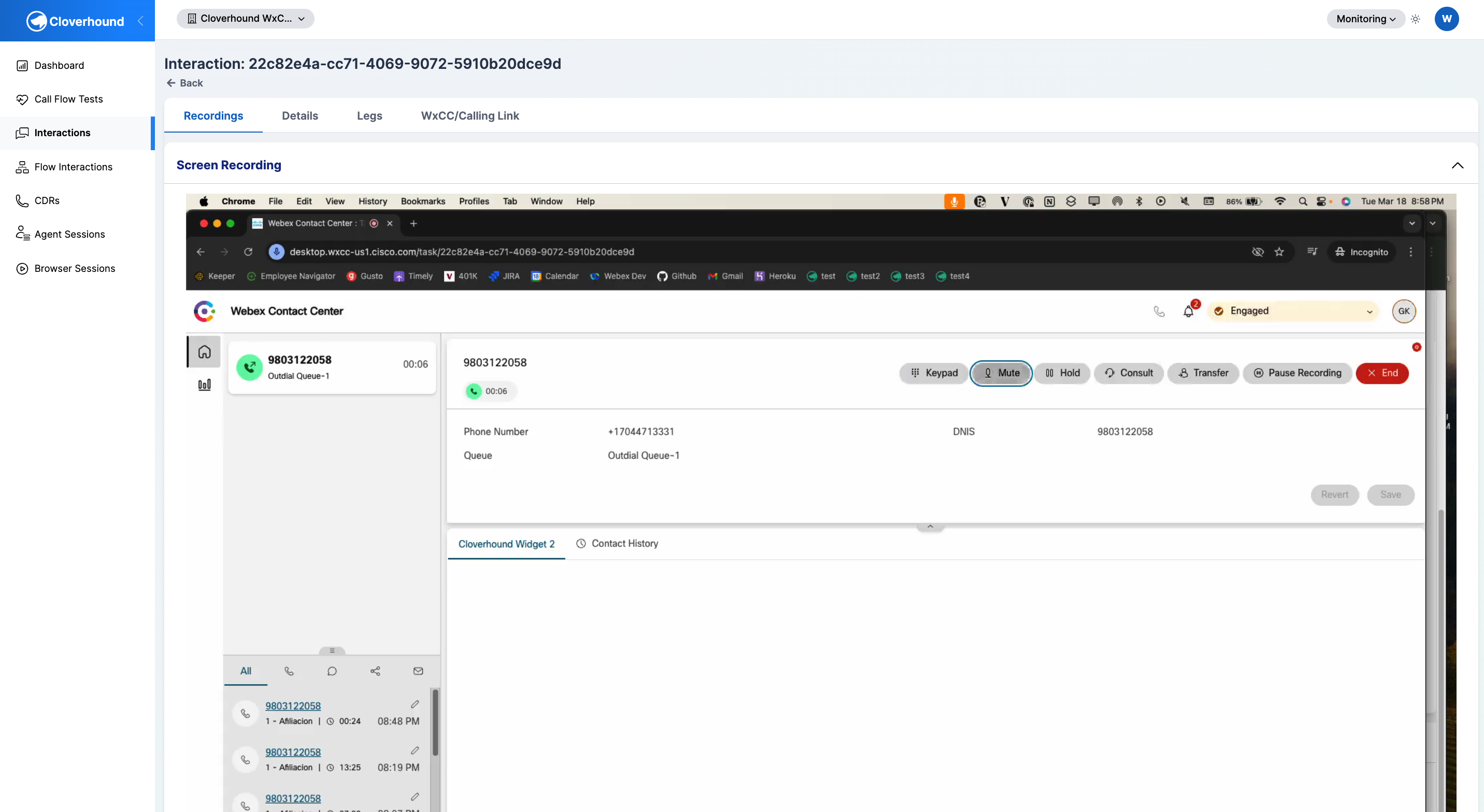Open user avatar W menu

click(1447, 19)
